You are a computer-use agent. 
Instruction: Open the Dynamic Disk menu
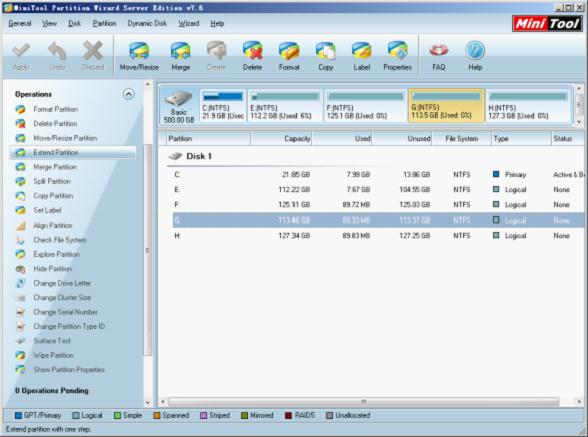click(147, 23)
